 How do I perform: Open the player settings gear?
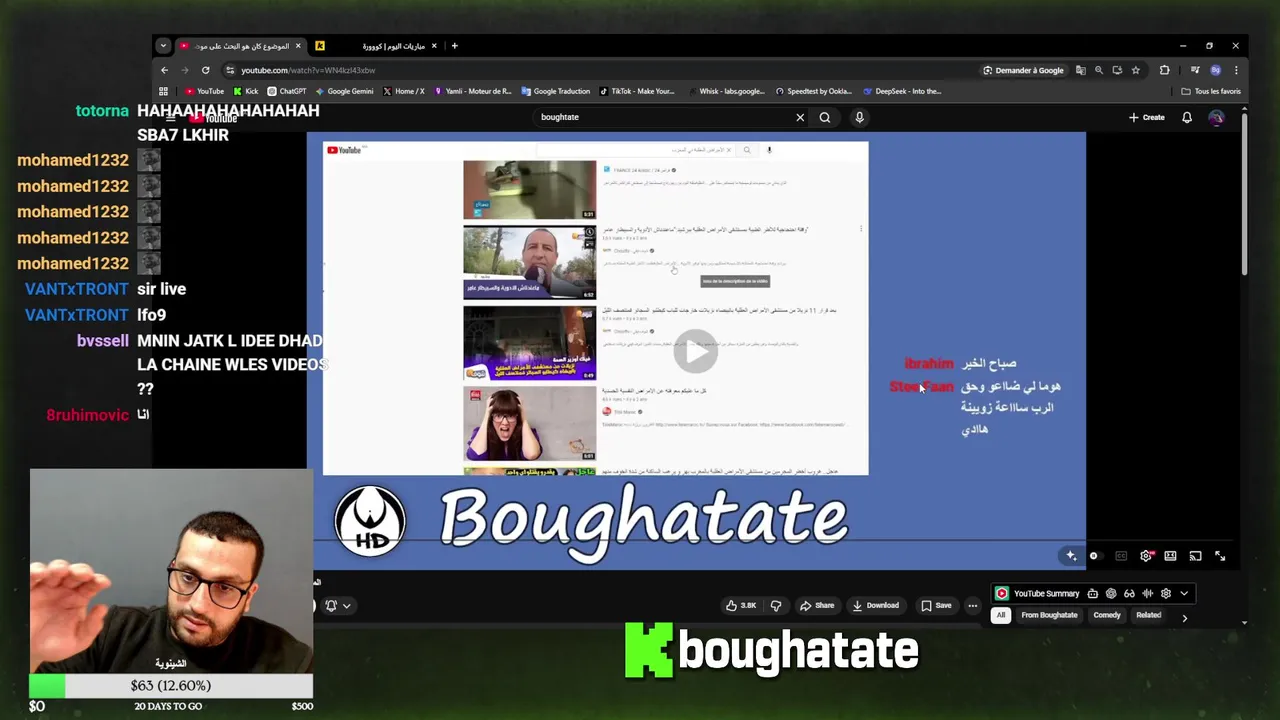1146,556
